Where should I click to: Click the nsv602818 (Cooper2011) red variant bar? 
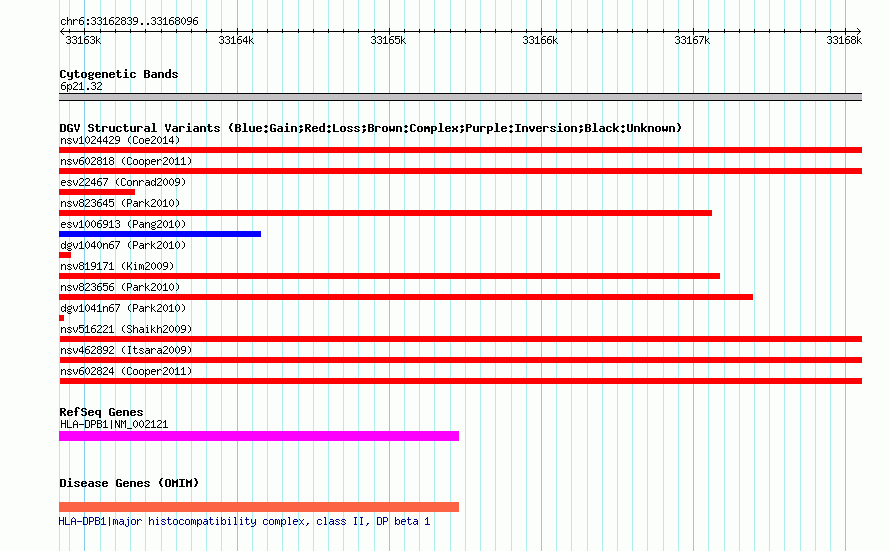tap(460, 171)
